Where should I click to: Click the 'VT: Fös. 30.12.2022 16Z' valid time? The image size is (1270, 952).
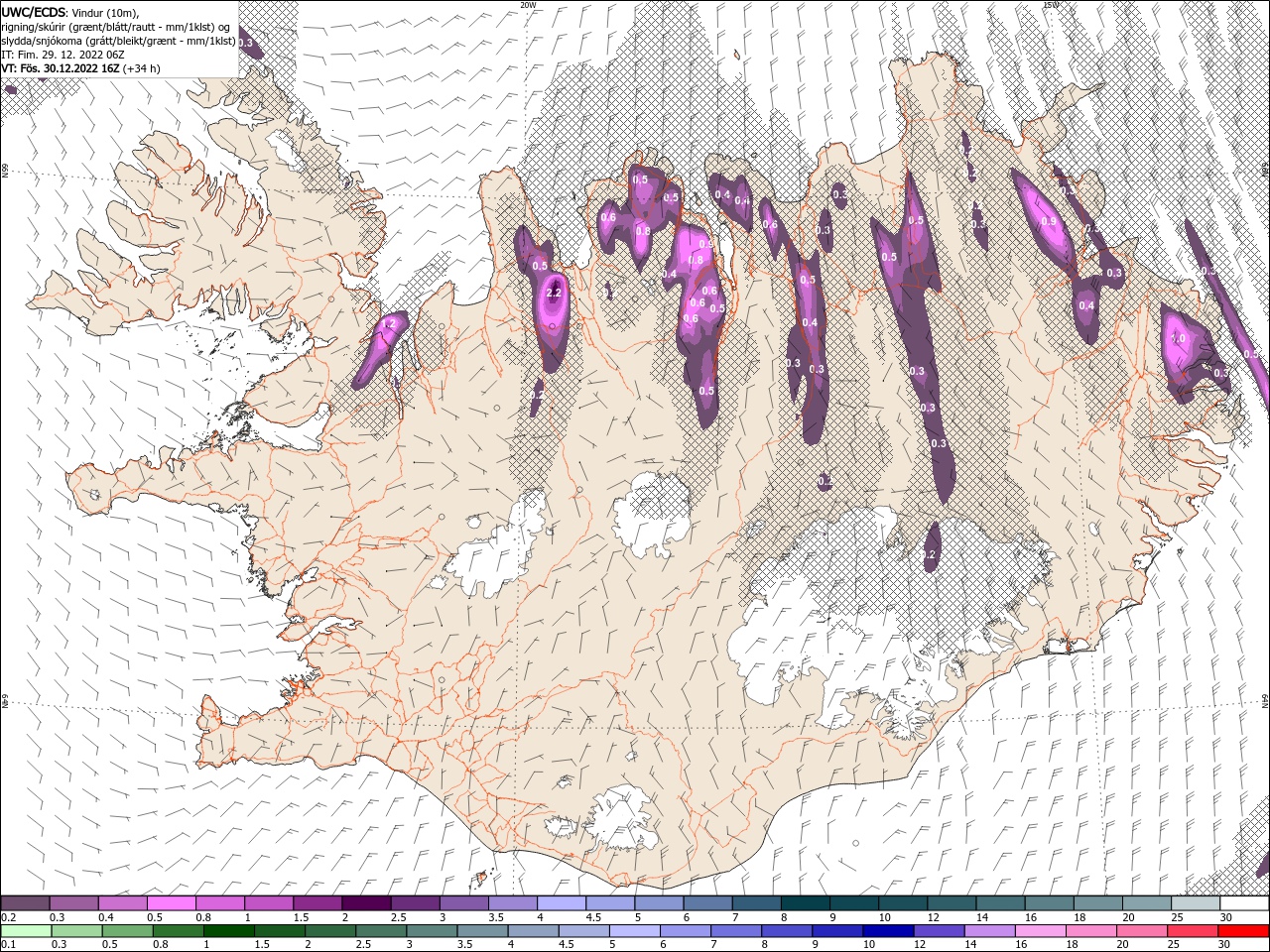(x=62, y=68)
